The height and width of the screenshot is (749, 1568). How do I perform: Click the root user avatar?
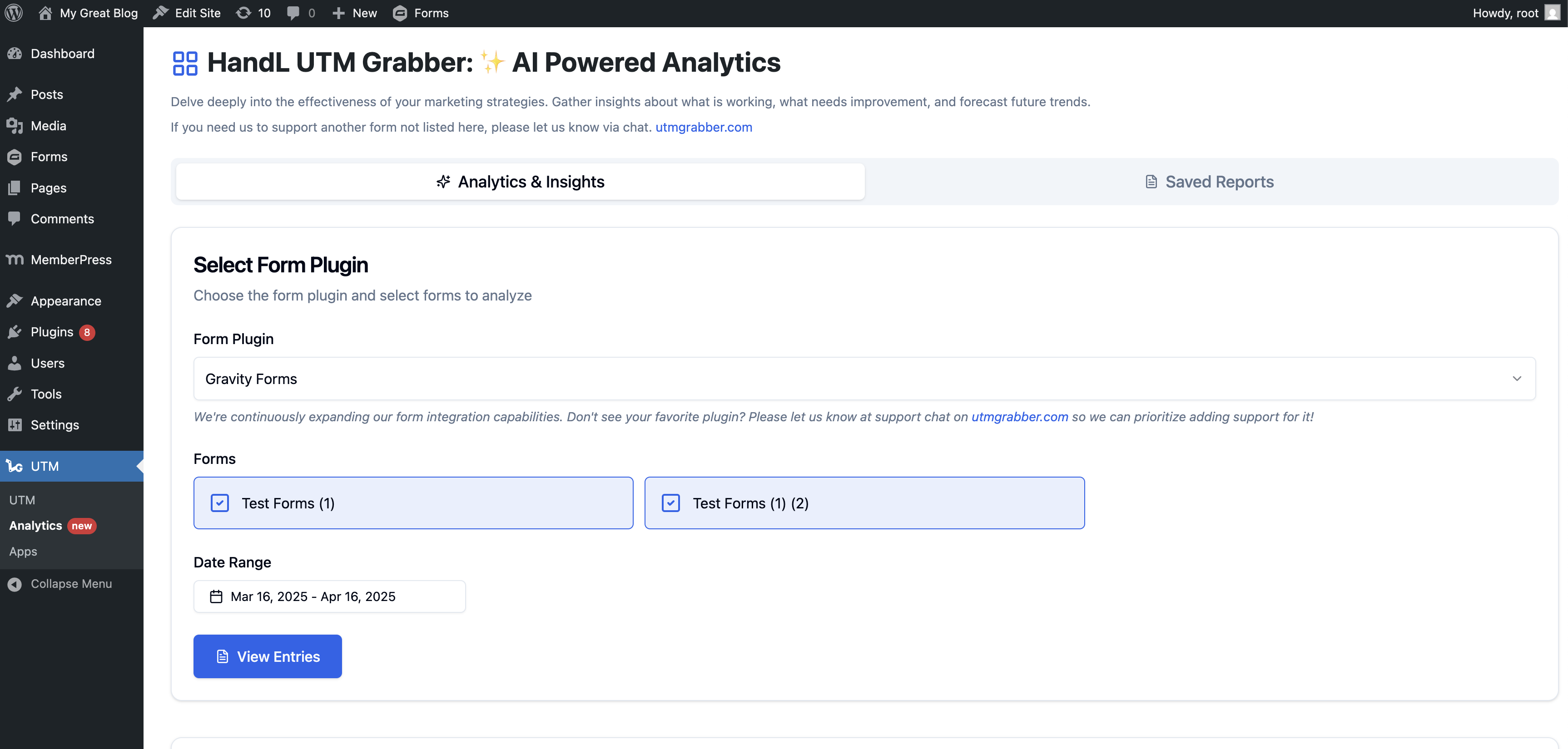point(1552,13)
